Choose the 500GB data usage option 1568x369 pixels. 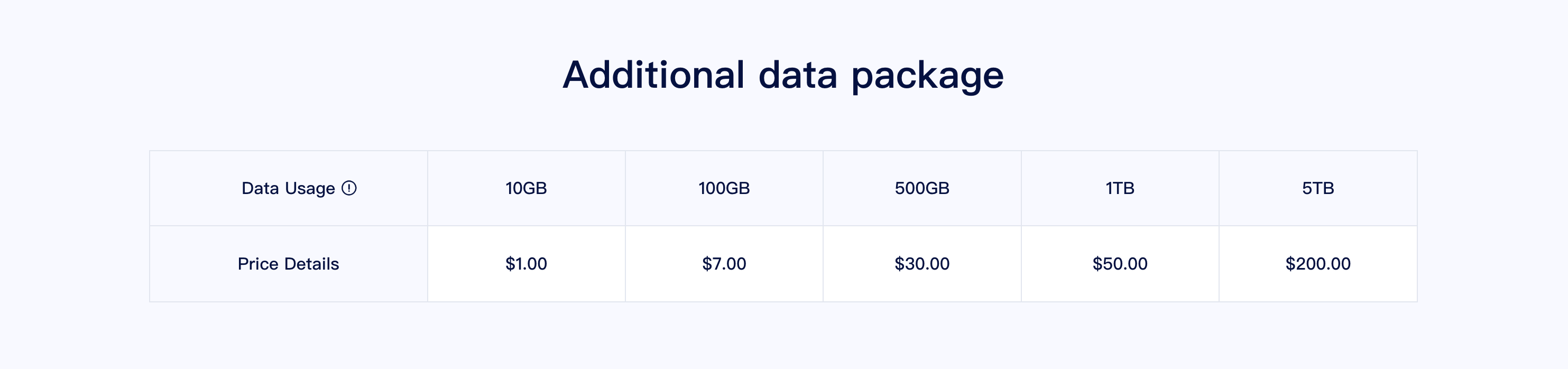(x=921, y=188)
